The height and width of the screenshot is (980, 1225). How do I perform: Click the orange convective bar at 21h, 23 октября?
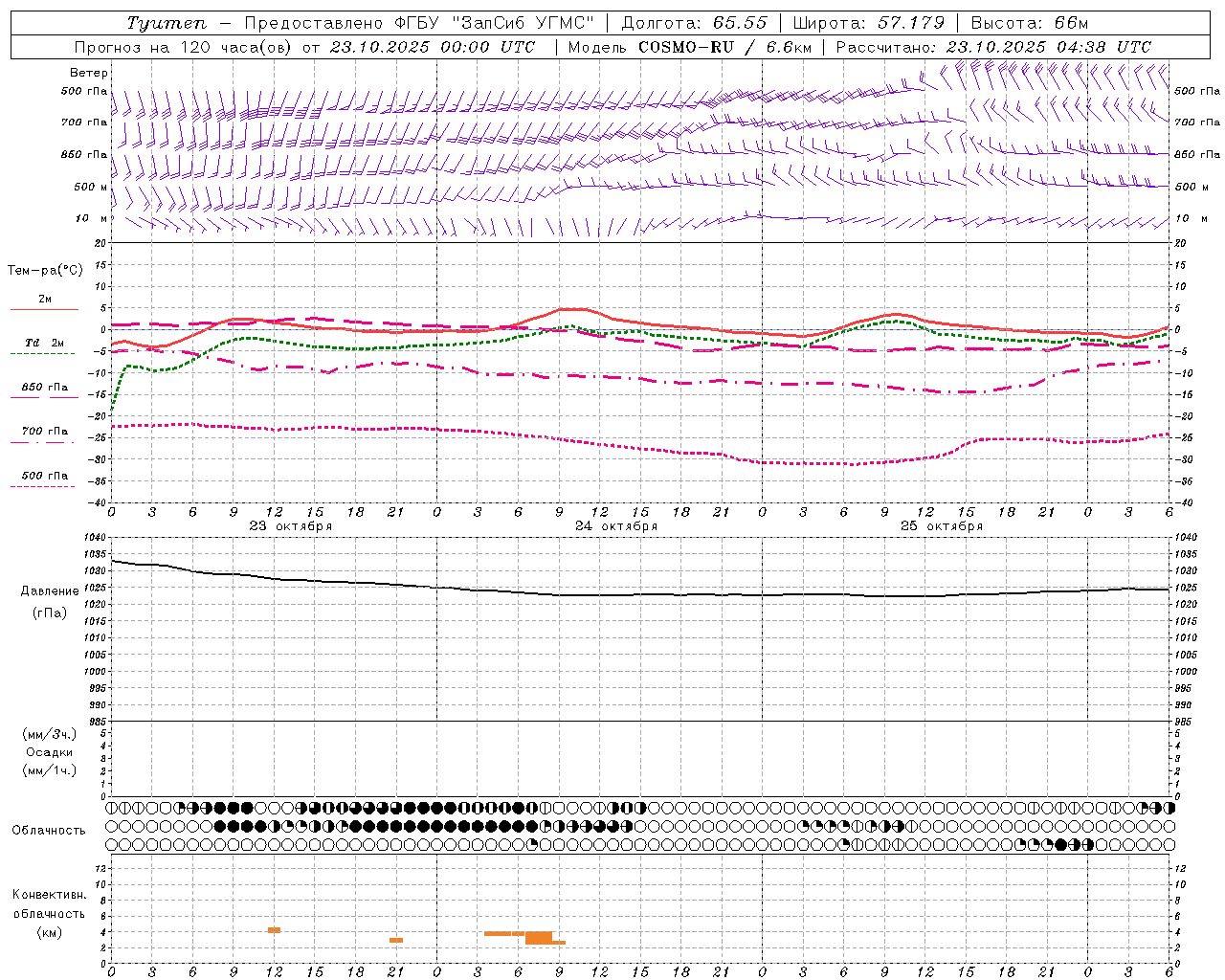[396, 940]
